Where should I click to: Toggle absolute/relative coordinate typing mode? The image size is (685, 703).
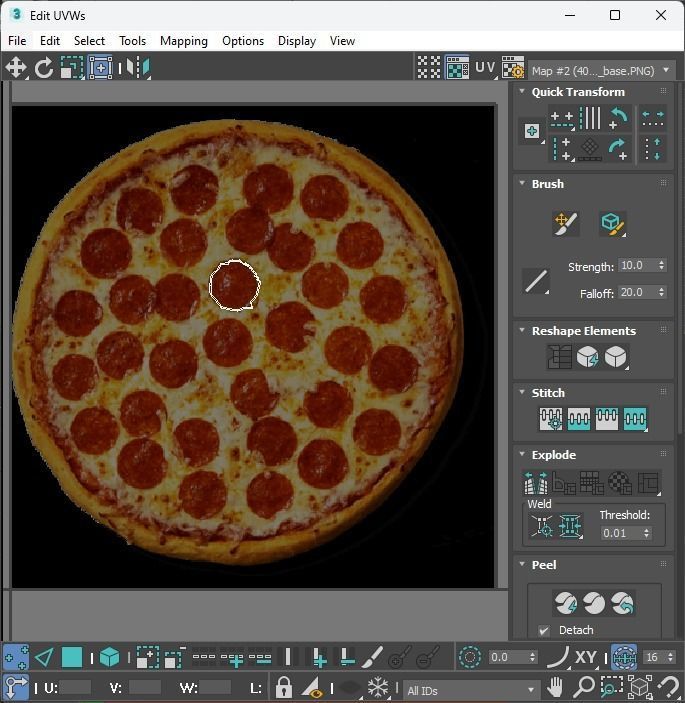tap(16, 687)
